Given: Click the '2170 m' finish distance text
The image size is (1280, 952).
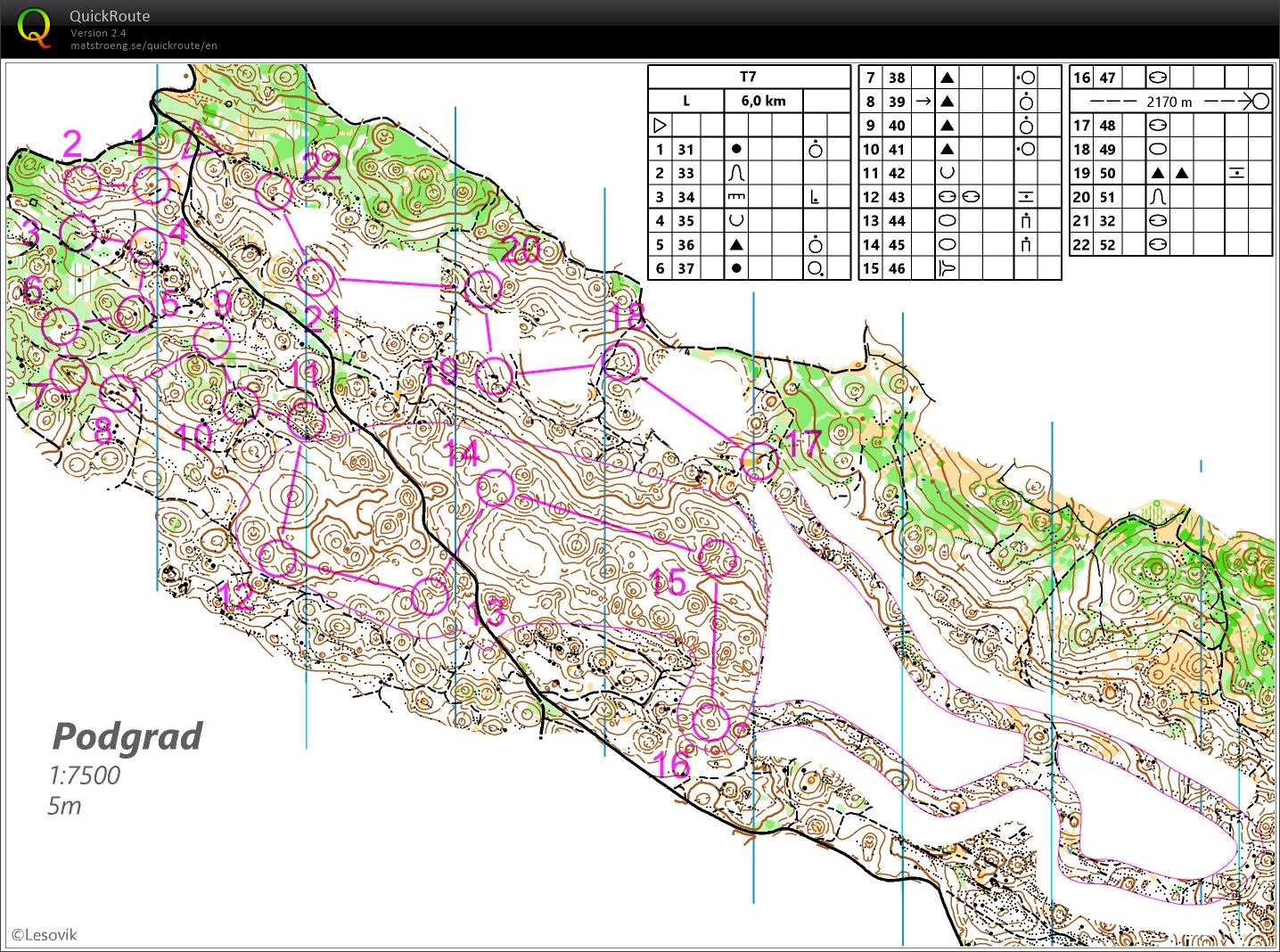Looking at the screenshot, I should (x=1169, y=102).
